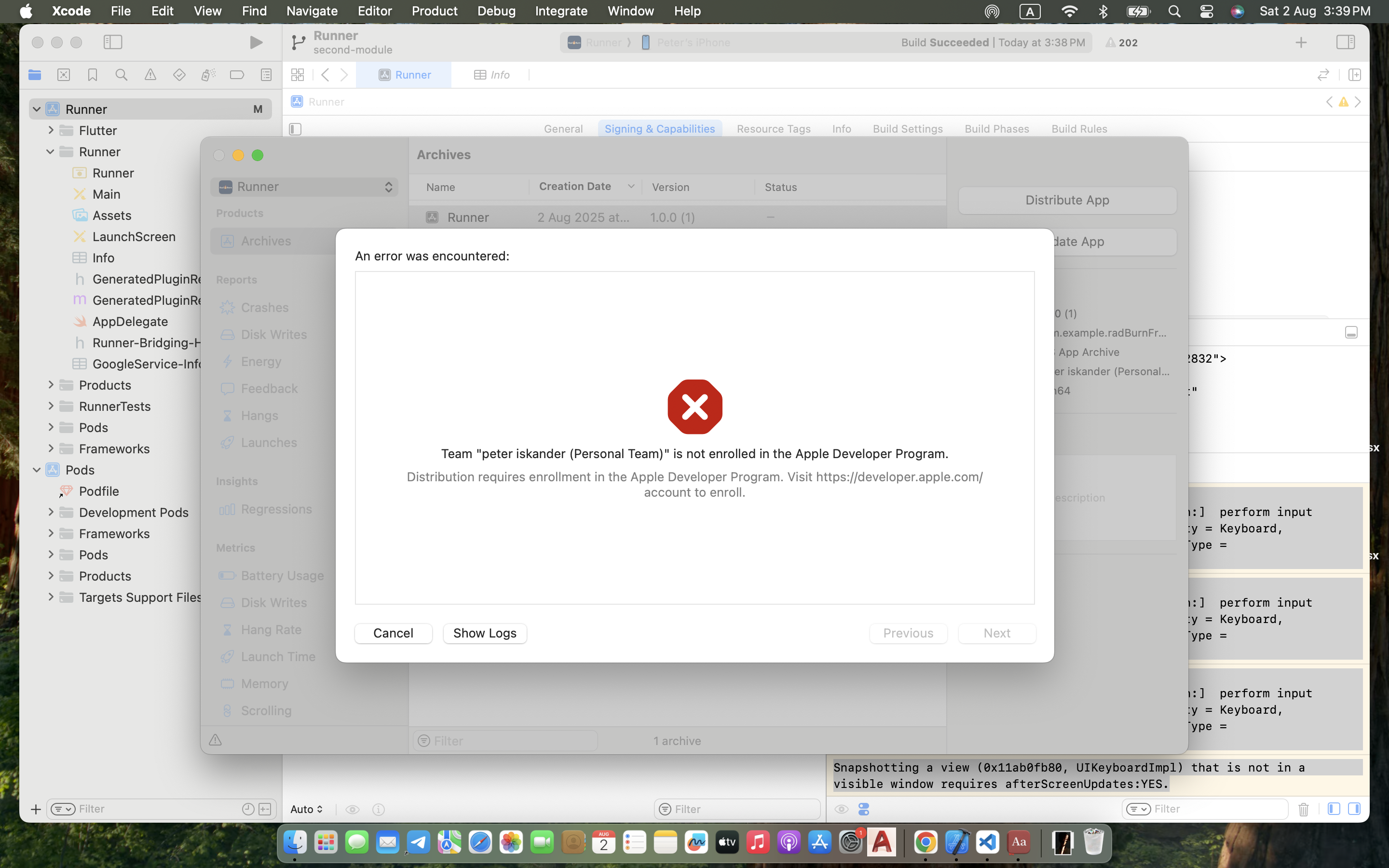Click the trash icon in the debug console

pos(1304,809)
